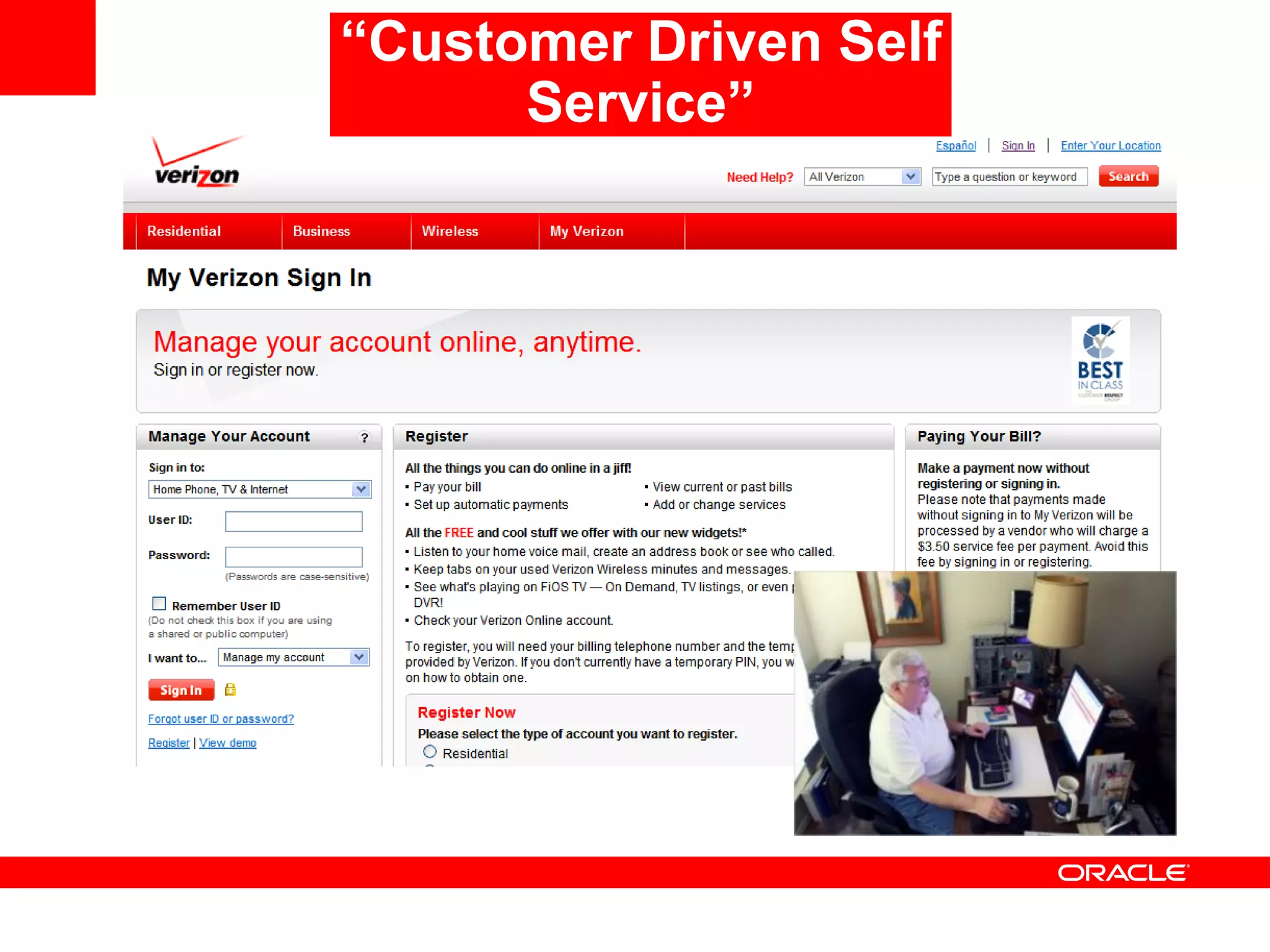Open the View demo link
The image size is (1270, 952).
pyautogui.click(x=228, y=743)
